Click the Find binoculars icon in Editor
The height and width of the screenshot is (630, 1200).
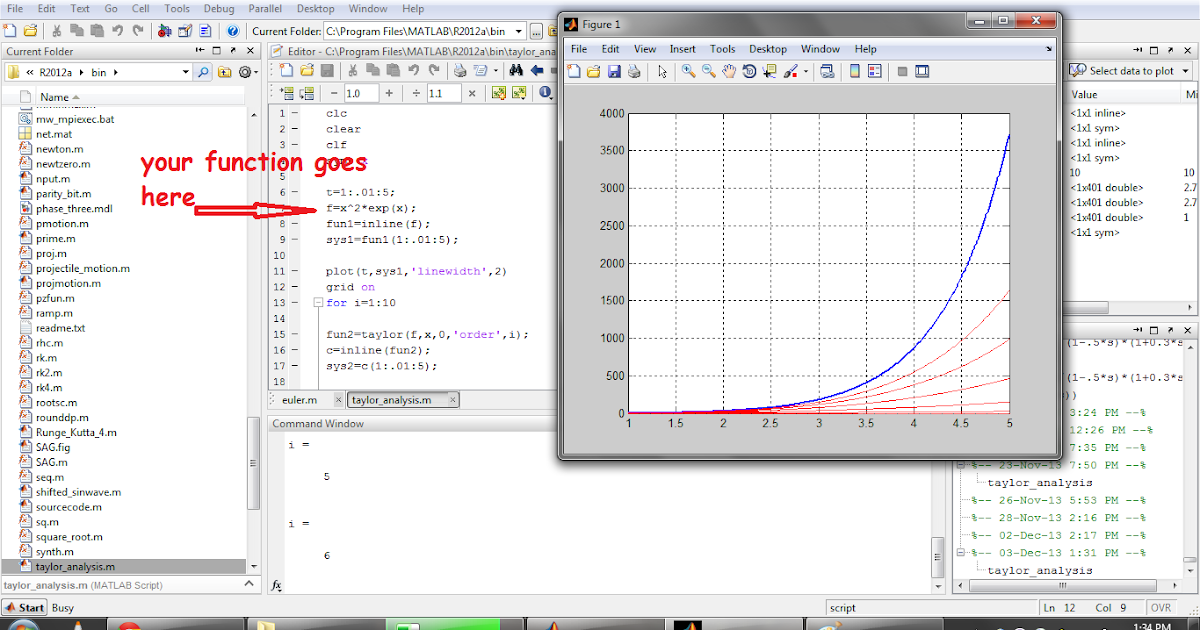516,70
